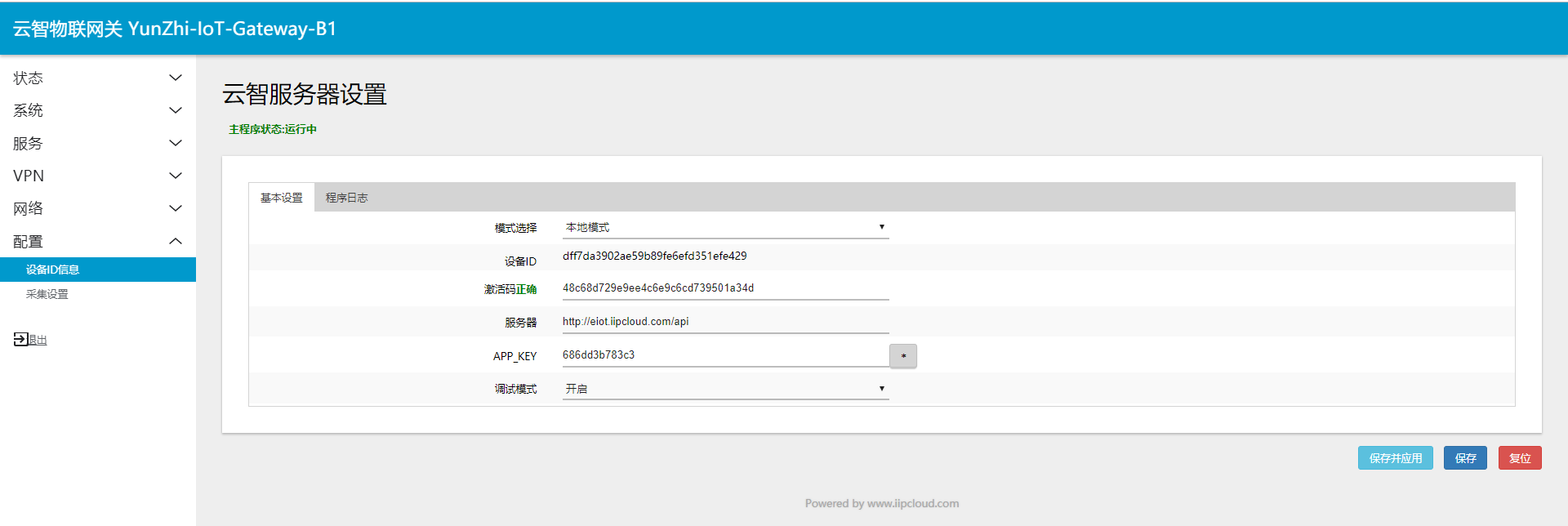The width and height of the screenshot is (1568, 526).
Task: Click the 配置 sidebar menu
Action: pos(98,241)
